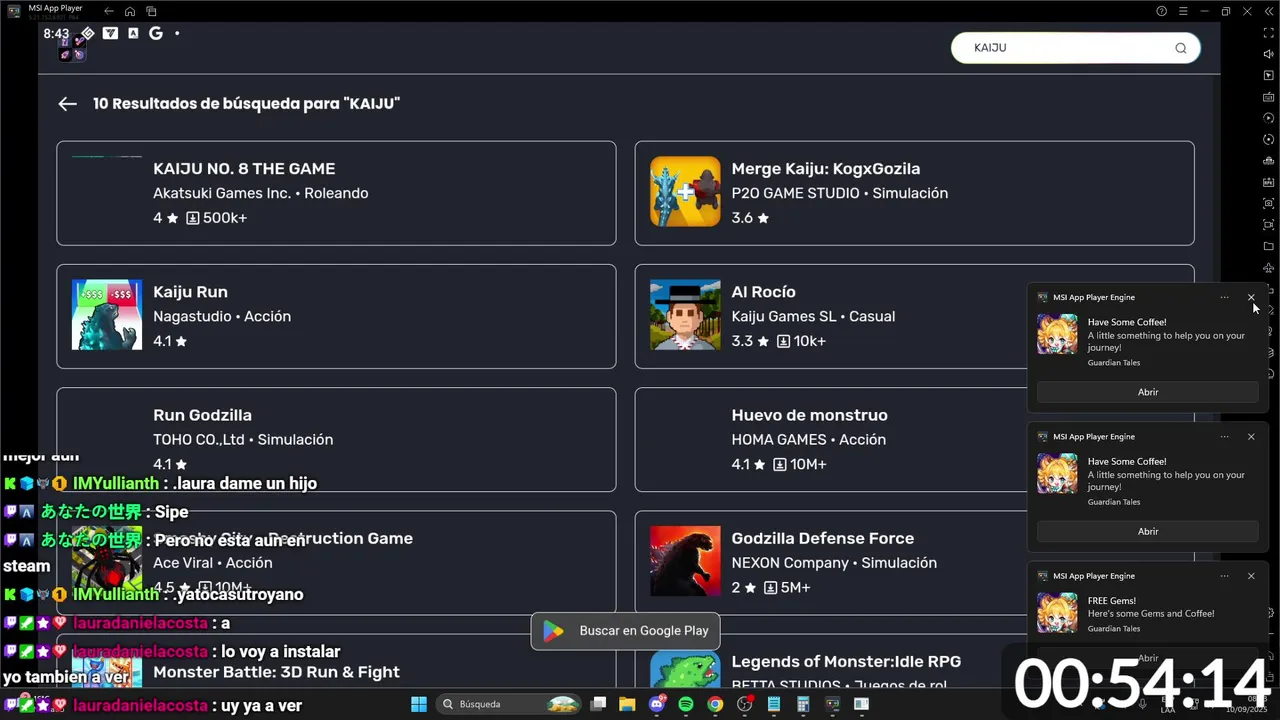Viewport: 1280px width, 720px height.
Task: Click the airplane mode icon in sidebar
Action: pyautogui.click(x=1269, y=268)
